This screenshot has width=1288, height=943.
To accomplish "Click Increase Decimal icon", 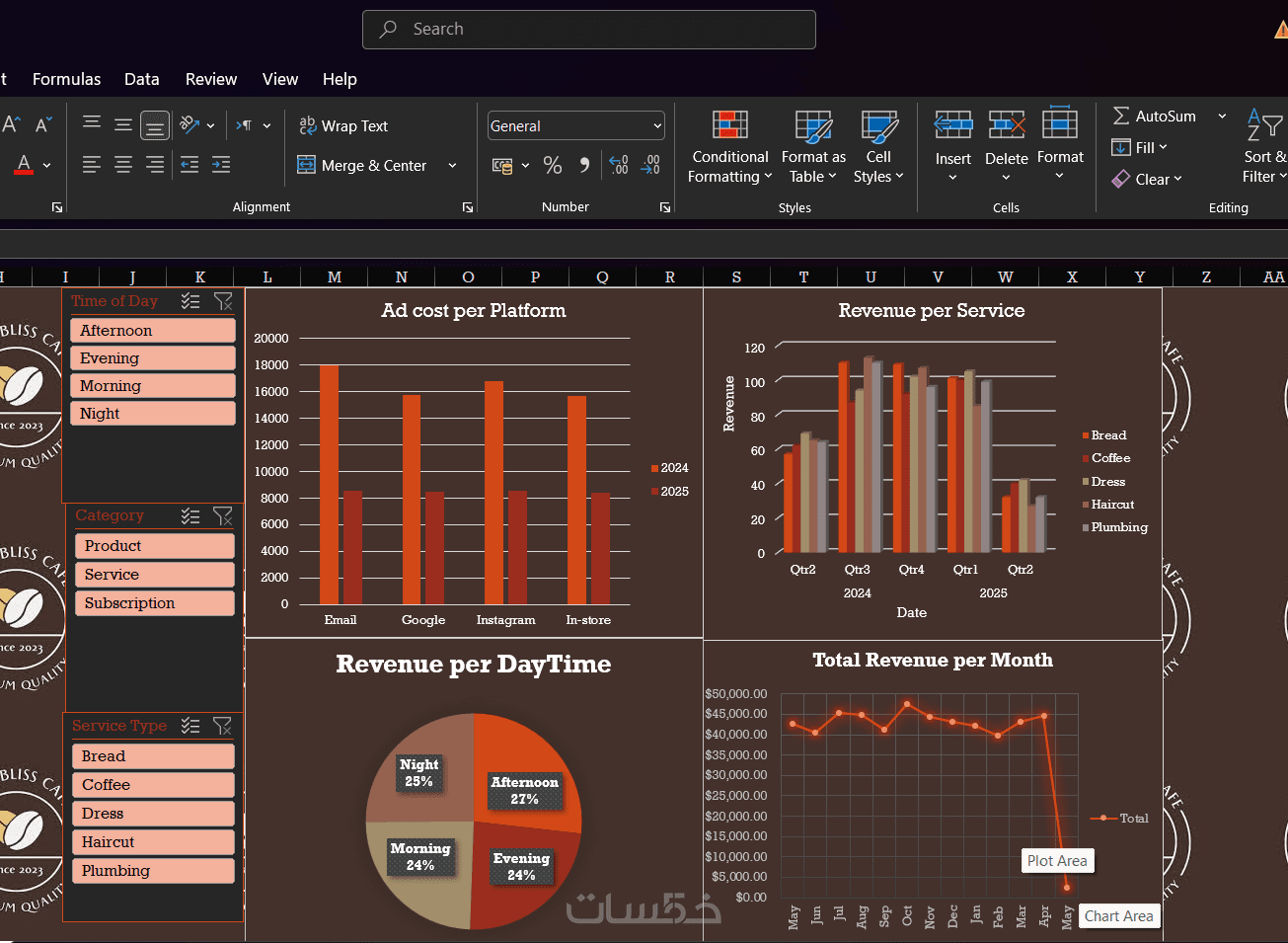I will tap(619, 165).
